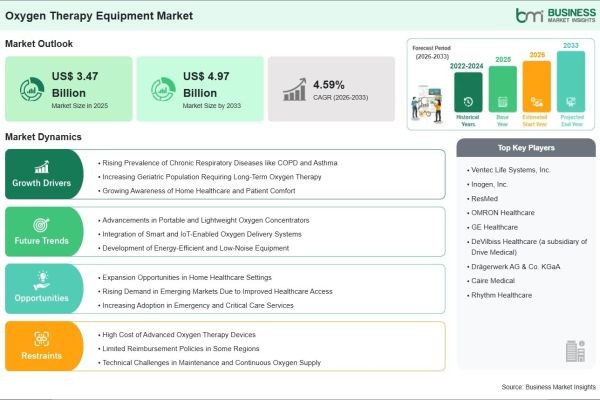600x400 pixels.
Task: Select the dark green 2022-2024 Historical Years bar
Action: [x=468, y=92]
